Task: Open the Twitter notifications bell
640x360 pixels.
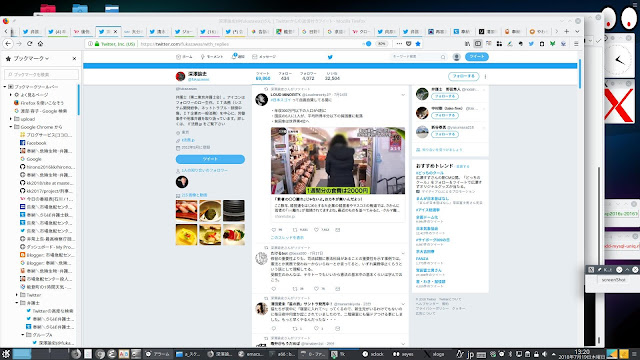Action: click(238, 57)
